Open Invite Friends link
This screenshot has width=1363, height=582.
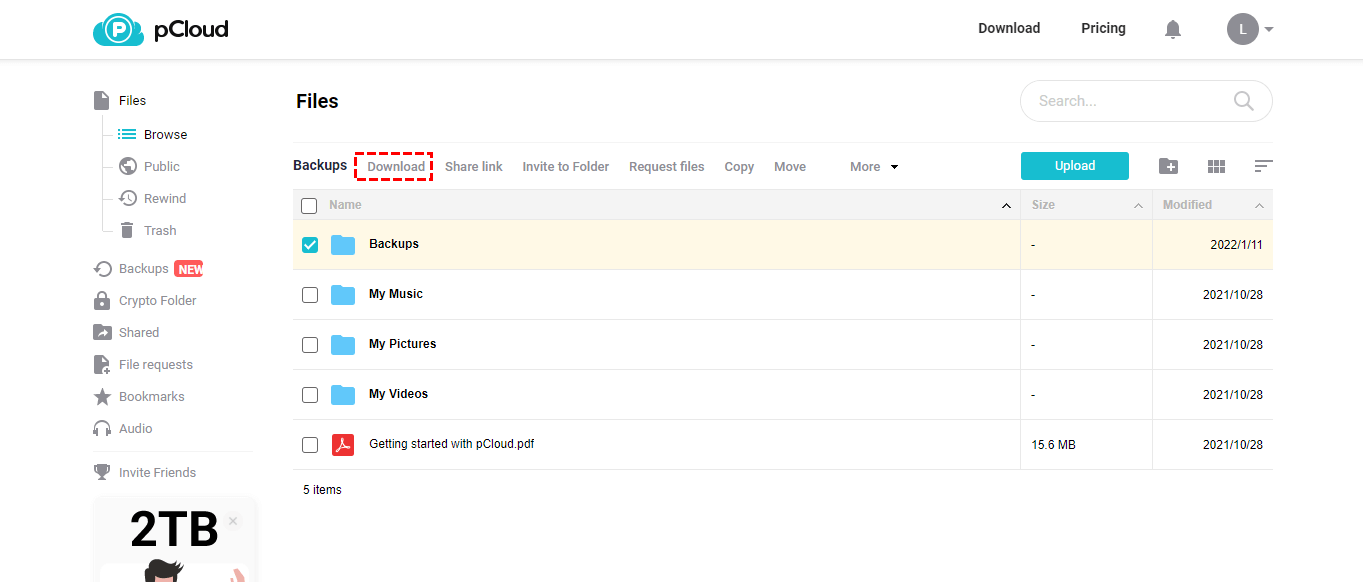point(158,472)
